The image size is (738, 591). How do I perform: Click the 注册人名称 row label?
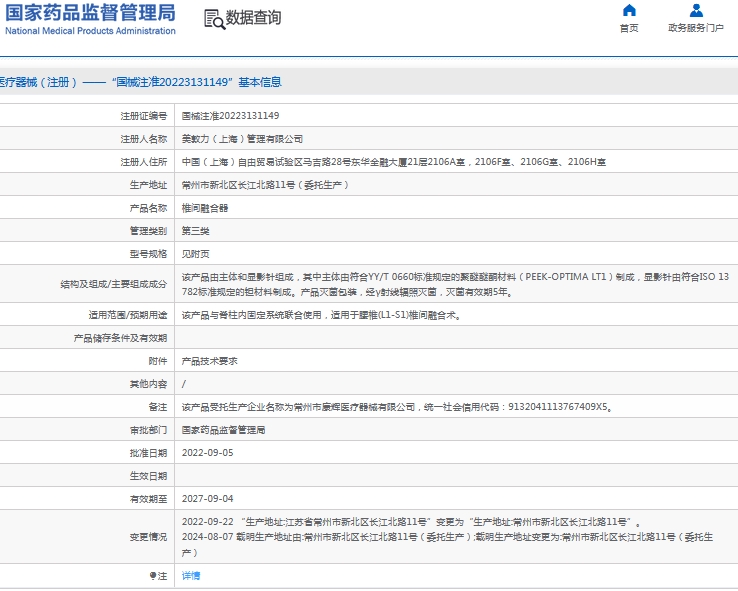tap(144, 139)
